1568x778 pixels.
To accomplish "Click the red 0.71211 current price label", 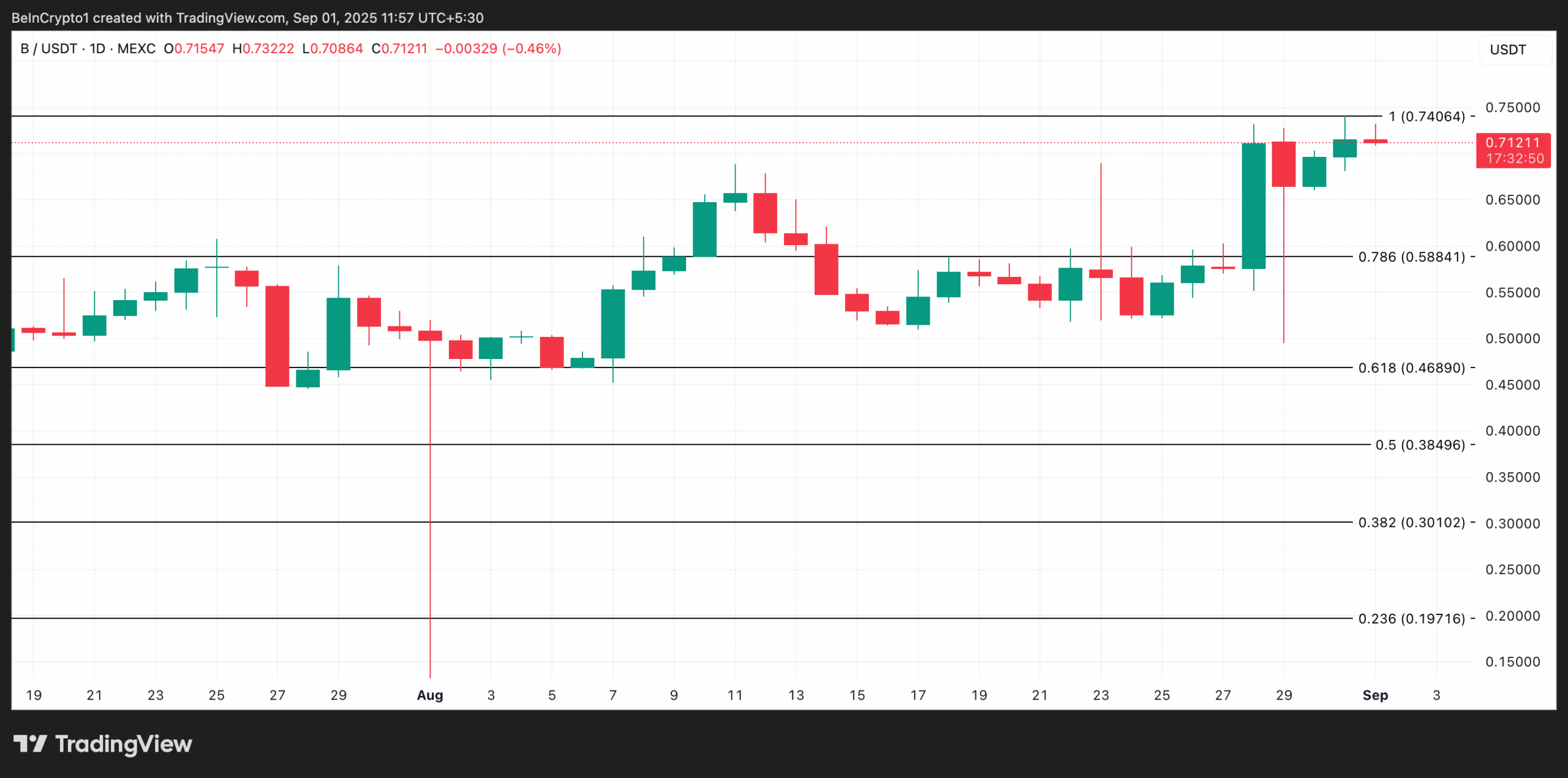I will pos(1513,142).
